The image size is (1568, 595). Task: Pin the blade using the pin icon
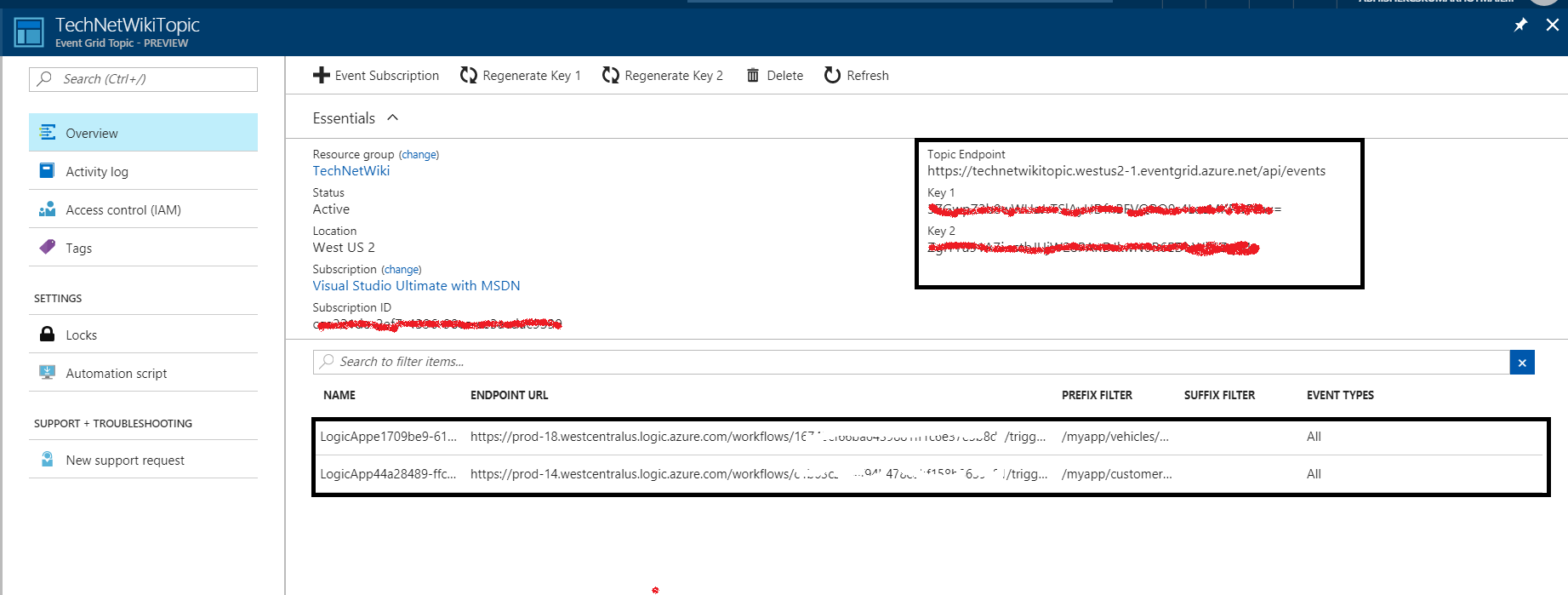[x=1520, y=25]
